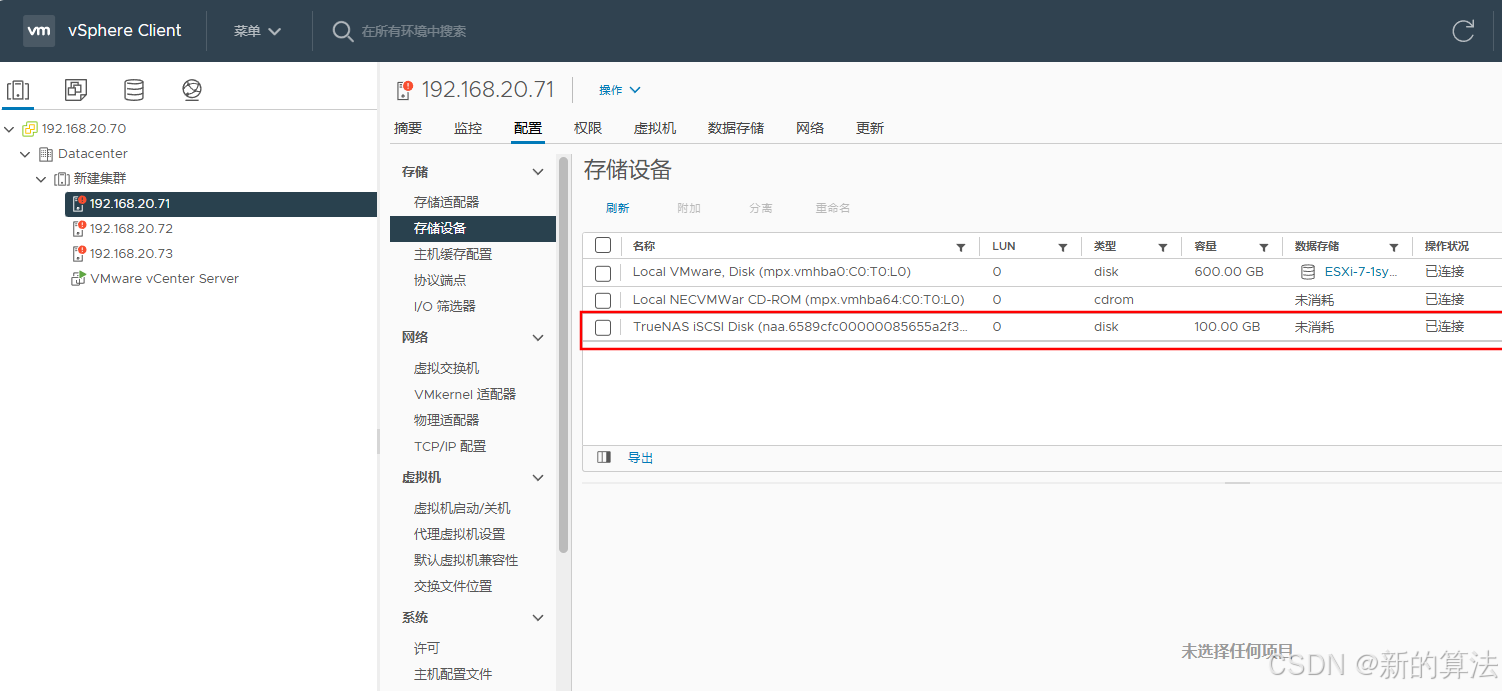Switch to the 权限 tab
The image size is (1502, 691).
(588, 128)
